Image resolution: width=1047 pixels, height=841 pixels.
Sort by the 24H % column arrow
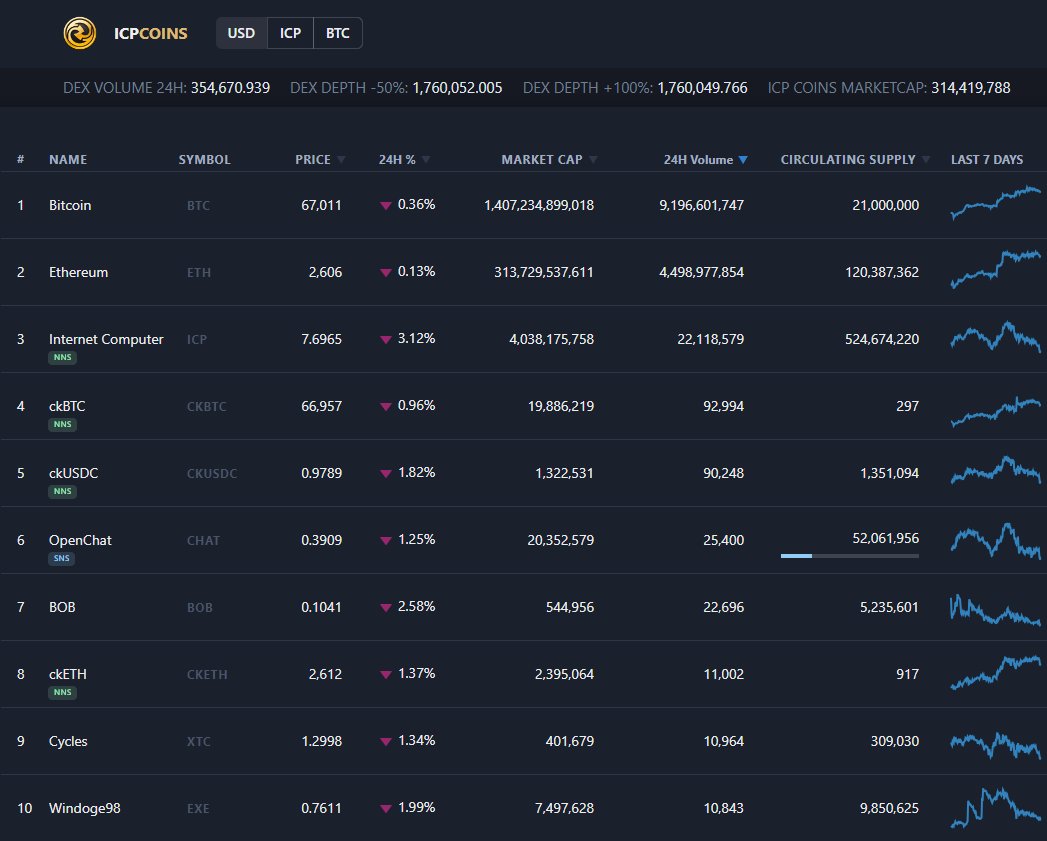(426, 160)
